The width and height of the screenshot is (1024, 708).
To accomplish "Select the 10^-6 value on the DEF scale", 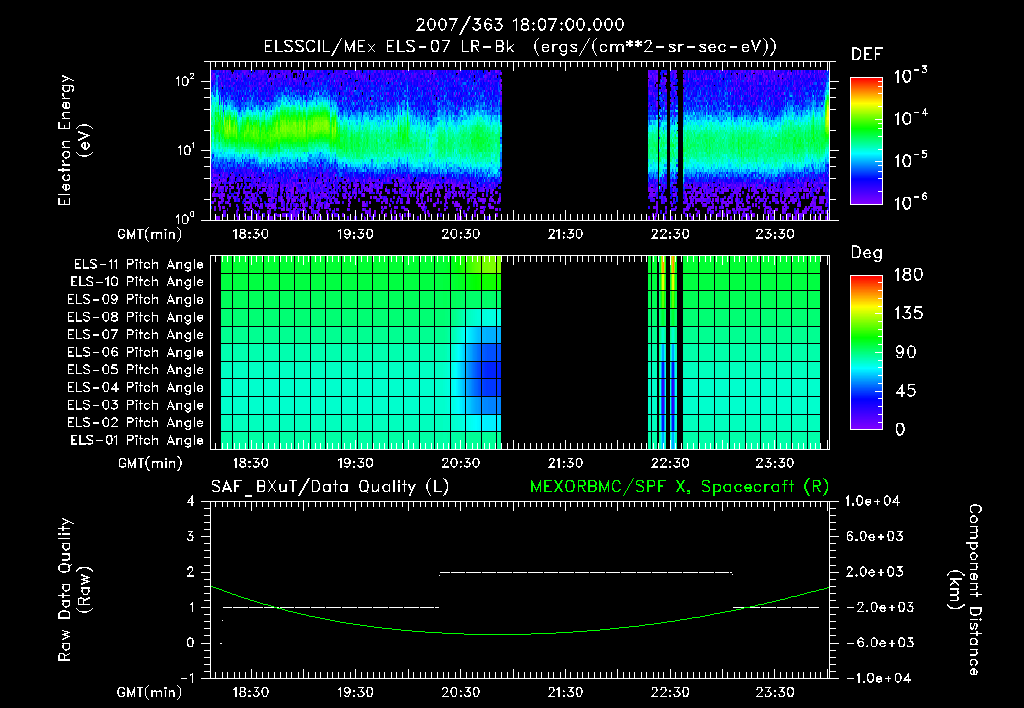I will pos(911,202).
